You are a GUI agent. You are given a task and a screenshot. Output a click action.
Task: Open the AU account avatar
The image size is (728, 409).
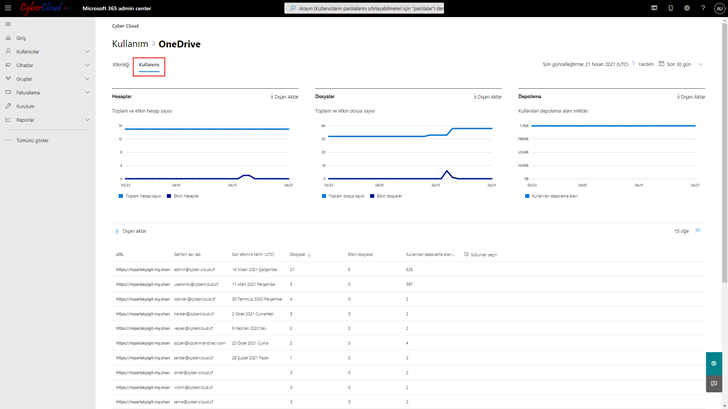pyautogui.click(x=719, y=8)
